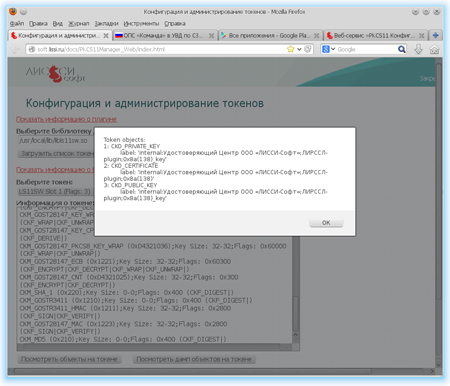Open the Вид menu
450x386 pixels.
click(58, 24)
